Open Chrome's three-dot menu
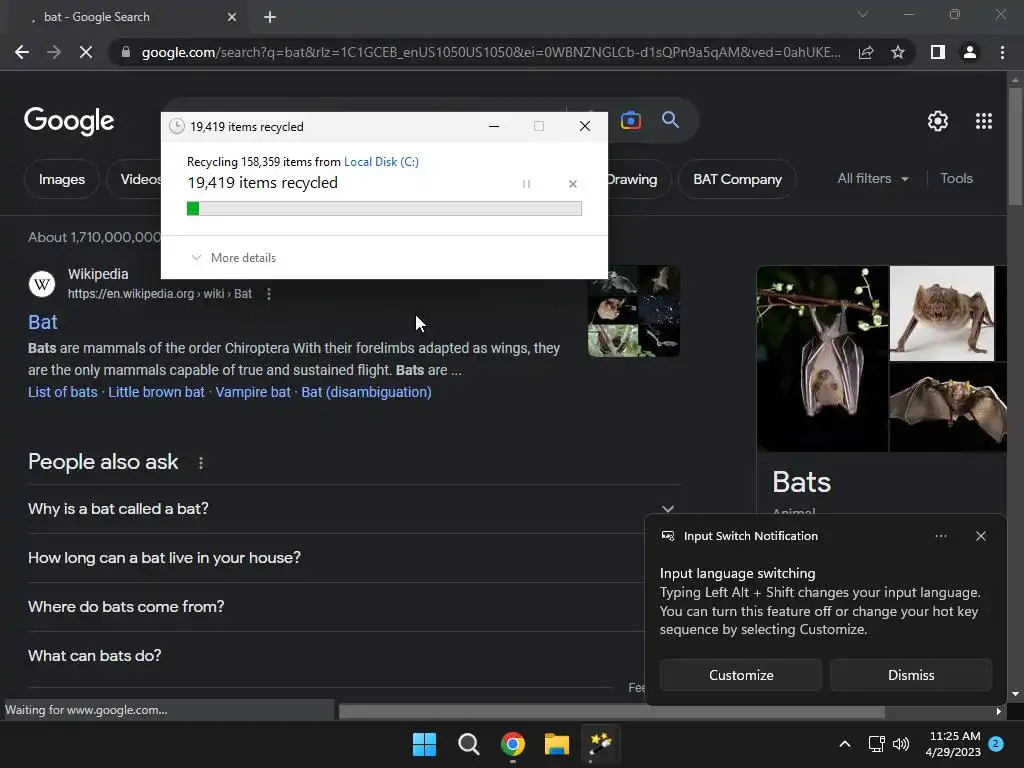1024x768 pixels. coord(1002,52)
